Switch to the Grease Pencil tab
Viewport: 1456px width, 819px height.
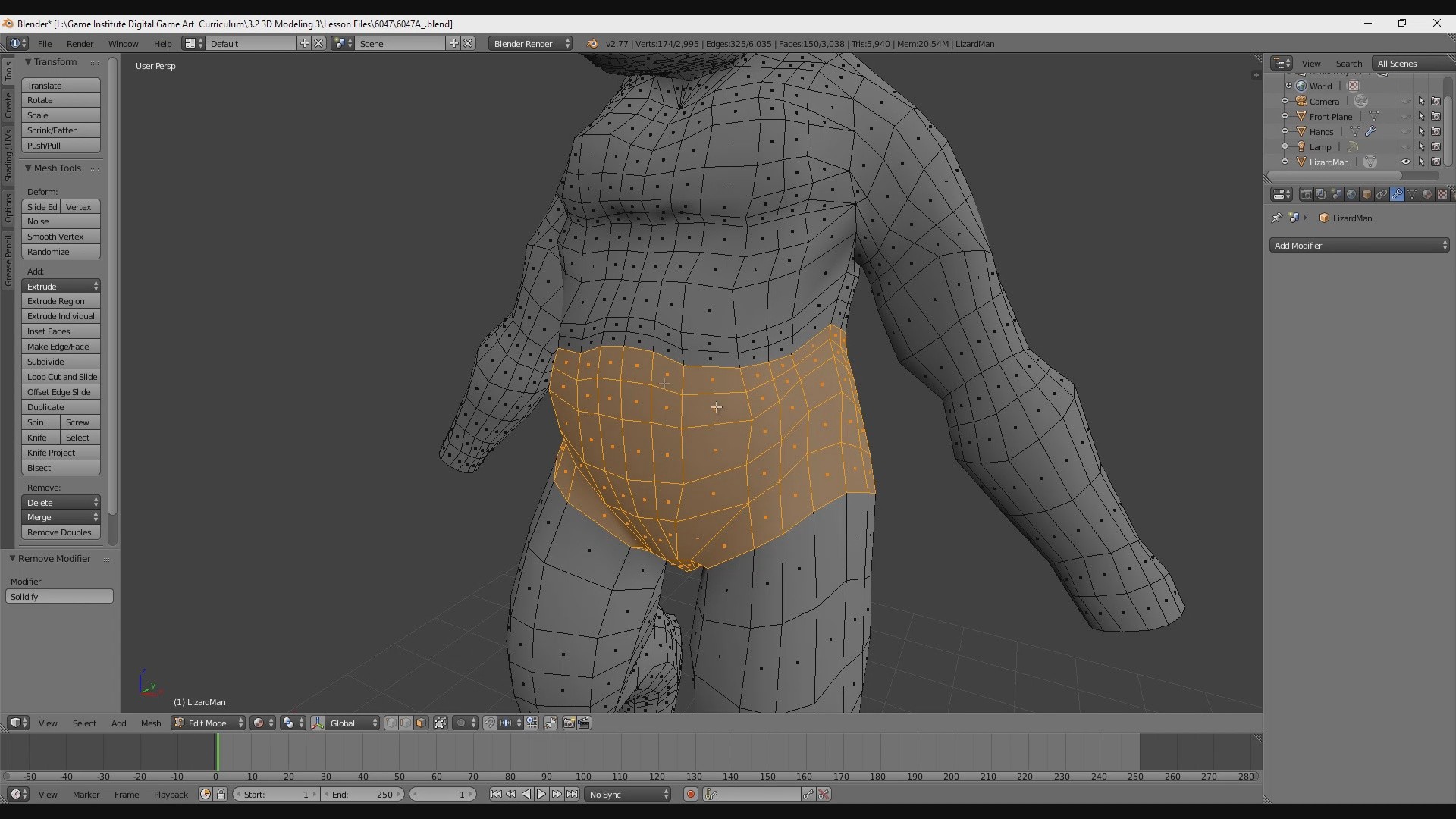pos(8,260)
